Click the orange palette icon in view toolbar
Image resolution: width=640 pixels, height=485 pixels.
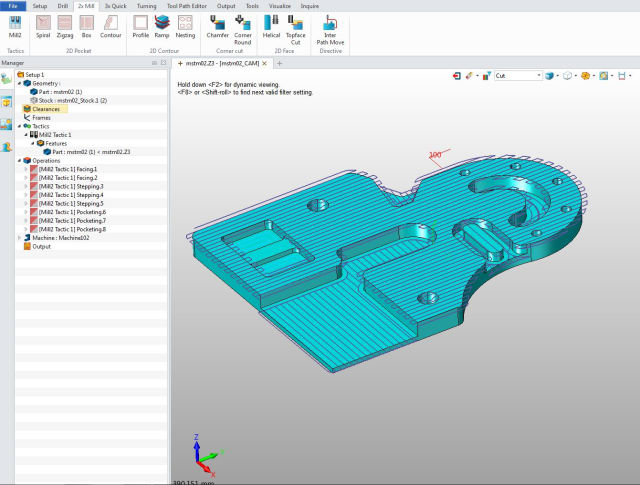tap(585, 76)
